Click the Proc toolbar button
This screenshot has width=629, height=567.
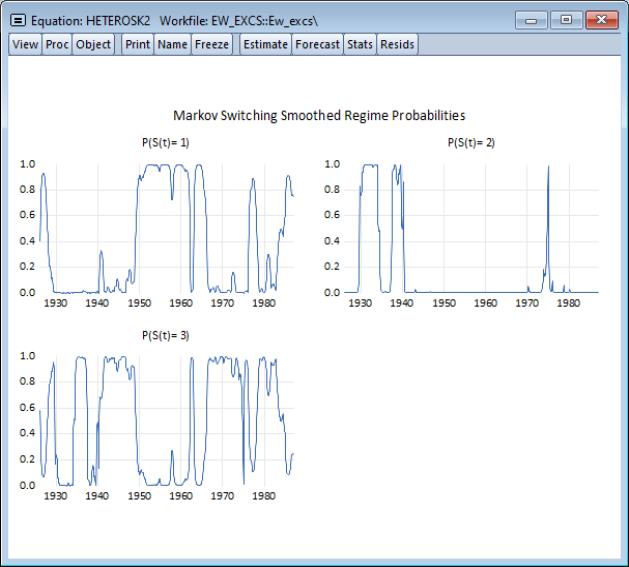pyautogui.click(x=57, y=44)
